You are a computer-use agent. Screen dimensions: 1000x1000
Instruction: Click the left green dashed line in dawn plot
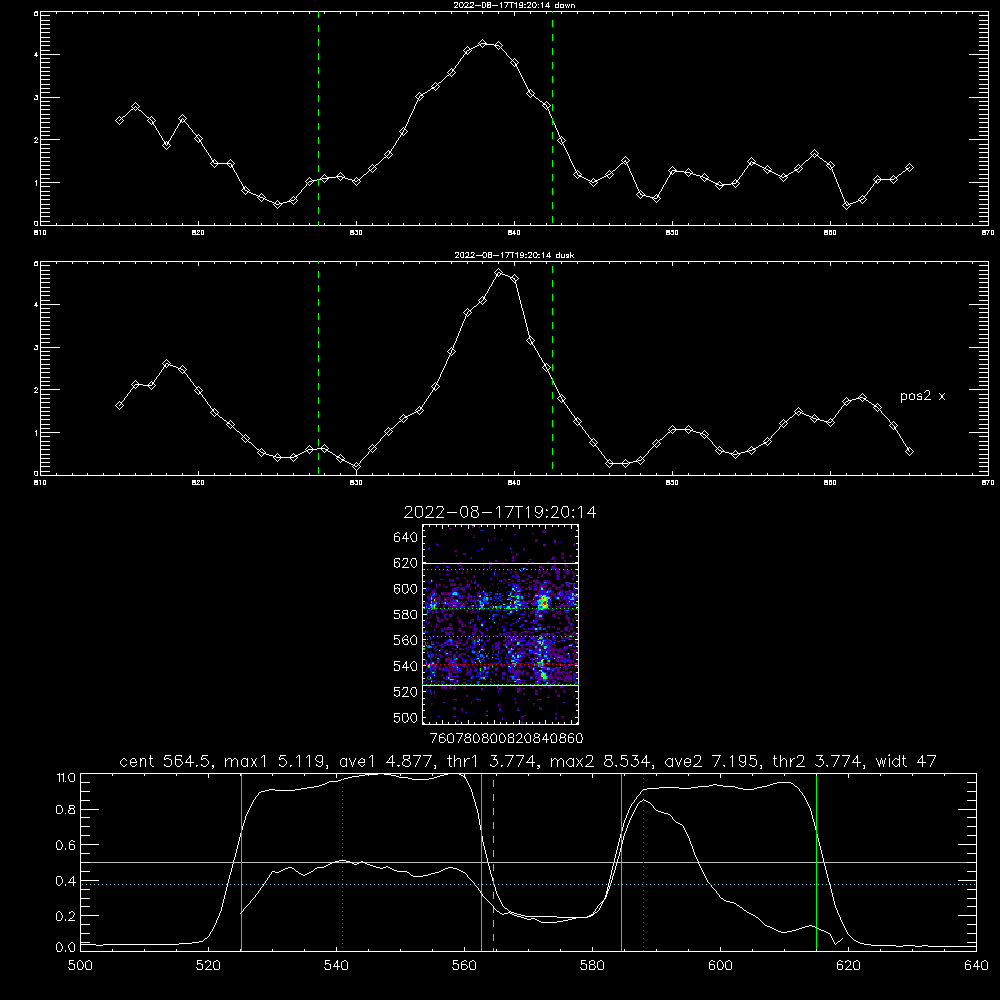click(x=318, y=118)
